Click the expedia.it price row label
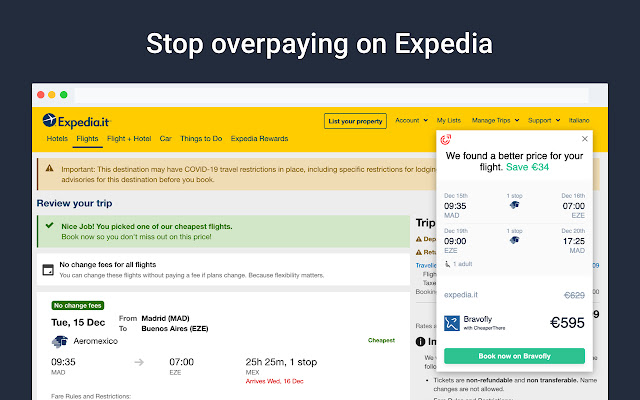The image size is (640, 400). click(x=461, y=295)
